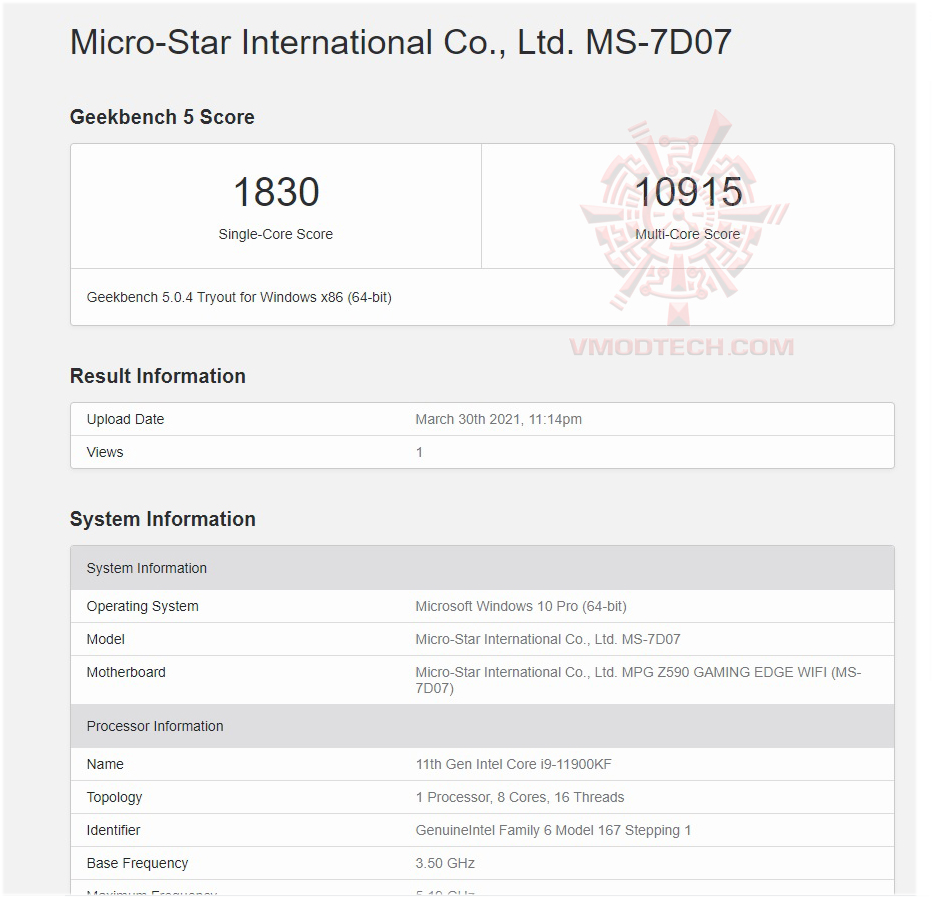Click the 'MPG Z590 GAMING EDGE WIFI' motherboard value
This screenshot has width=932, height=897.
click(x=638, y=680)
